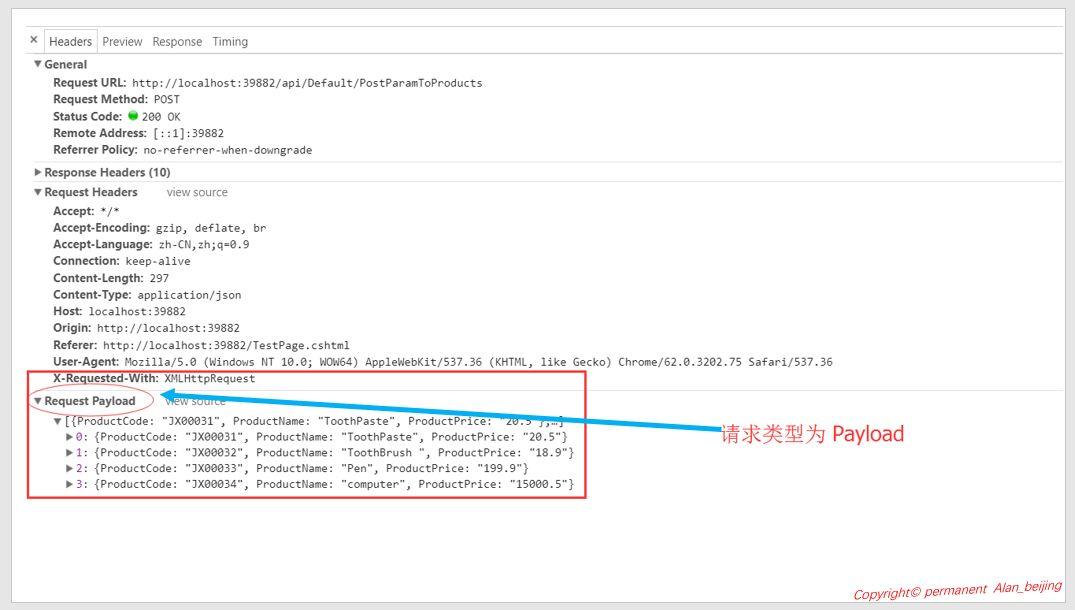Click view source next to Request Headers
This screenshot has height=610, width=1075.
(x=196, y=191)
